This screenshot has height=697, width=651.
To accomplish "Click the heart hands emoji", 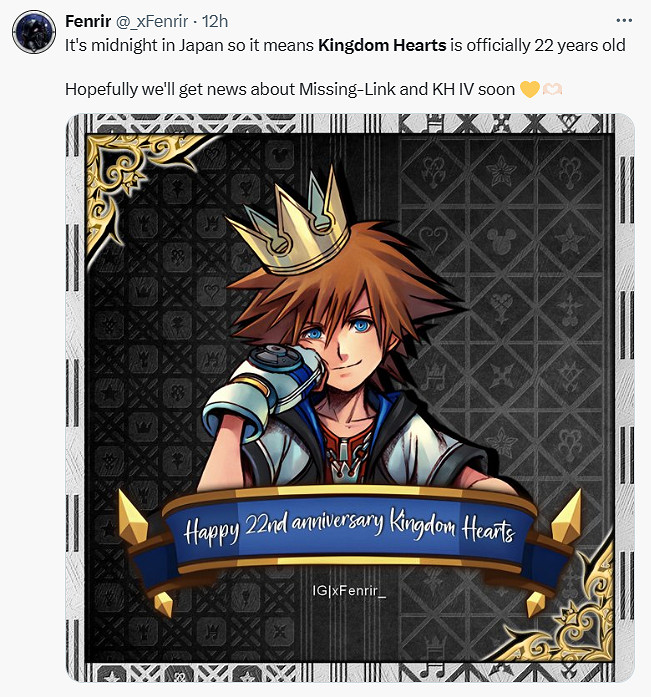I will coord(552,89).
